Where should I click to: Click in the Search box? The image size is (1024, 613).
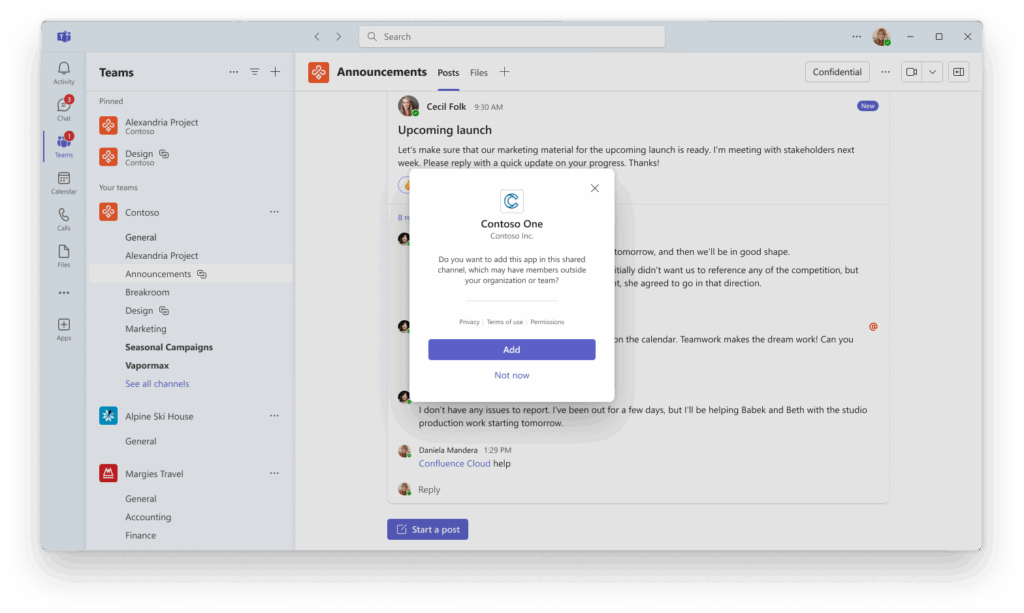pos(512,36)
